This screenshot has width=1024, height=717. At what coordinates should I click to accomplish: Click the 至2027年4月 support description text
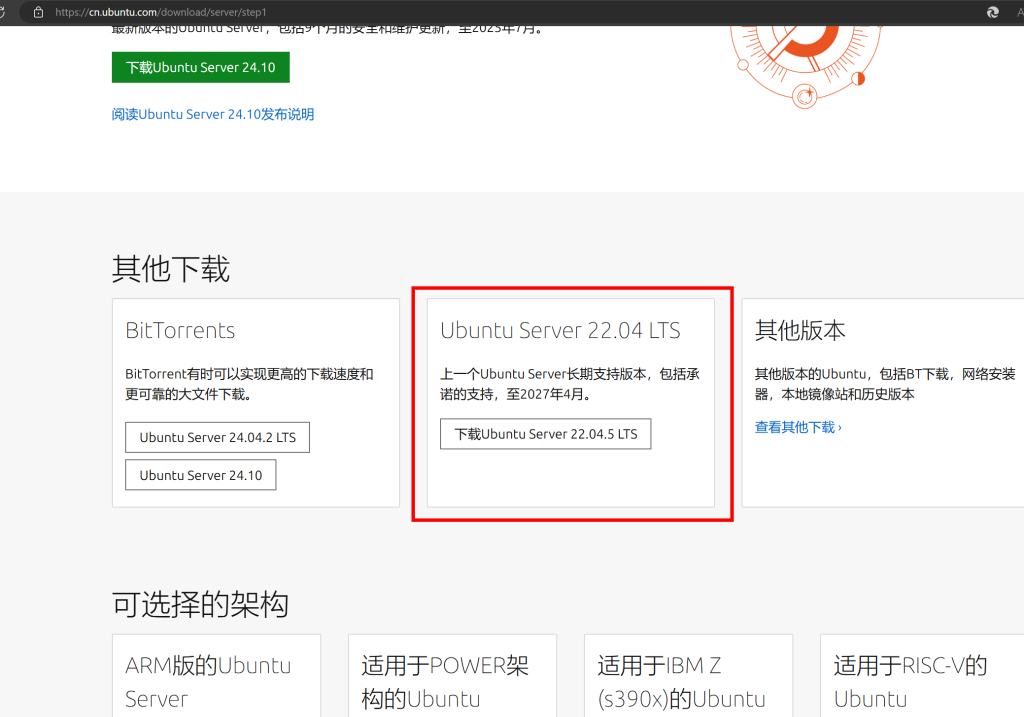pos(570,384)
